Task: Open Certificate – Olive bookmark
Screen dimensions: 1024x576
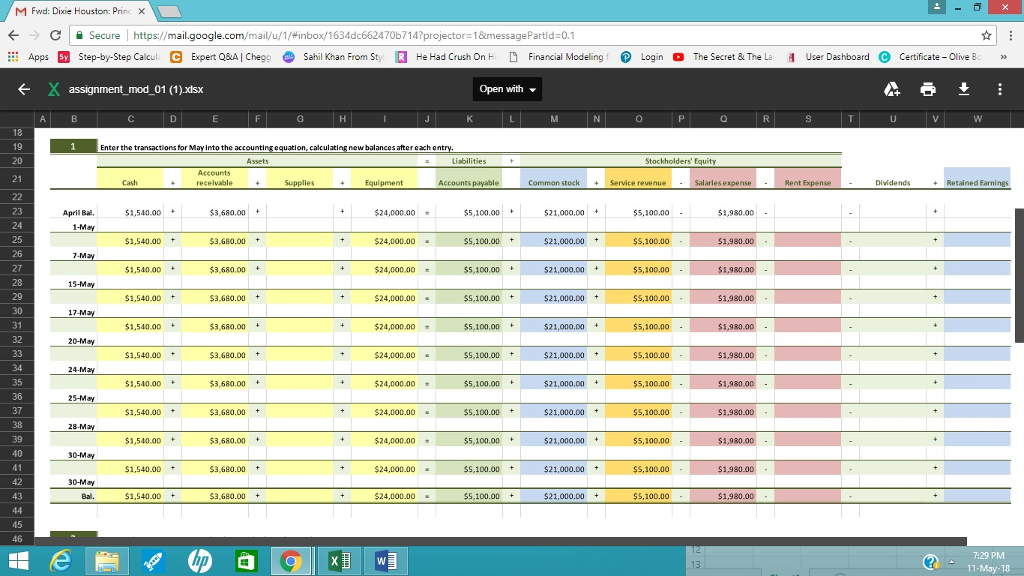Action: tap(930, 57)
